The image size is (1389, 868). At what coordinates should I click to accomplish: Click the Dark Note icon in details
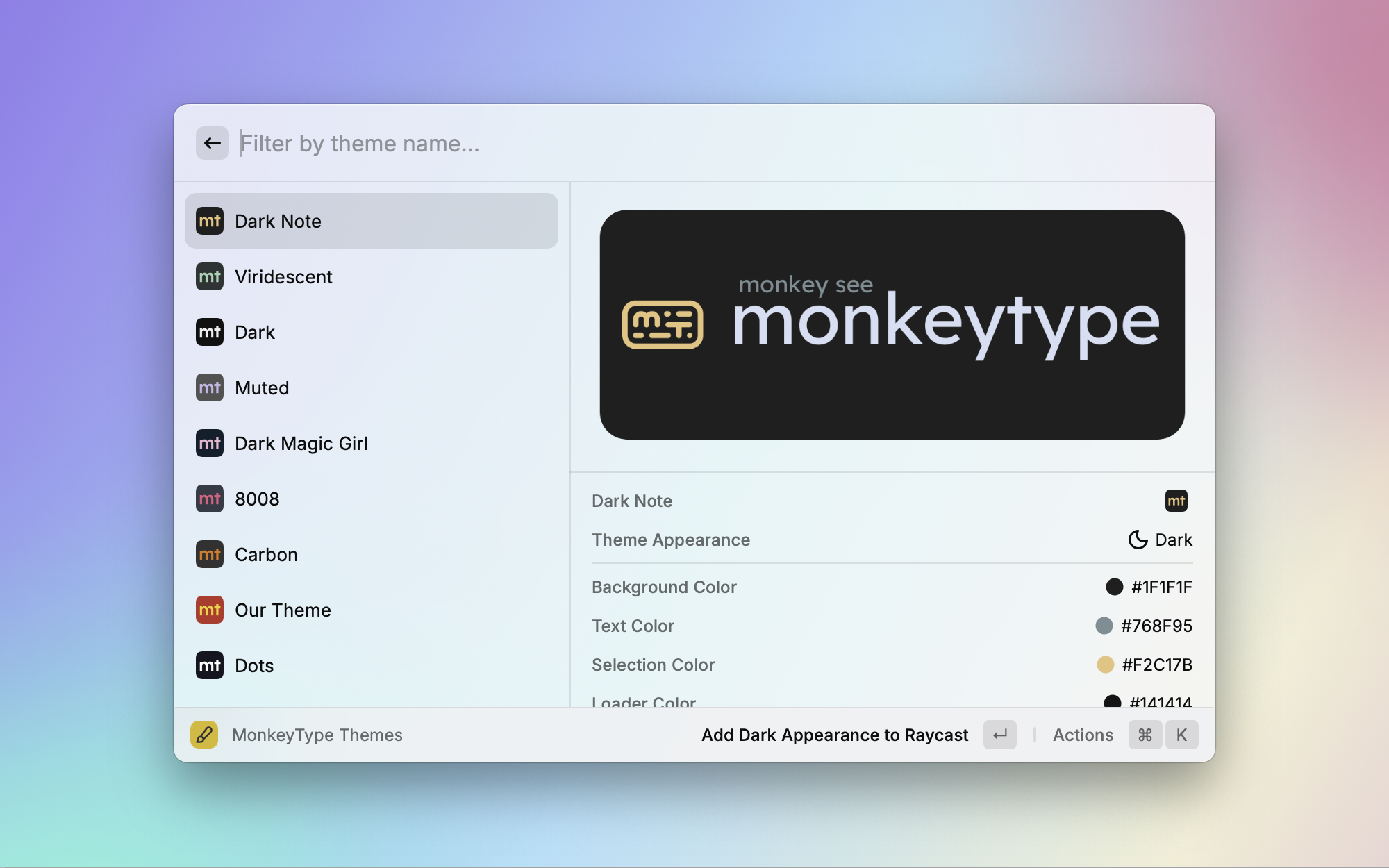pos(1176,501)
